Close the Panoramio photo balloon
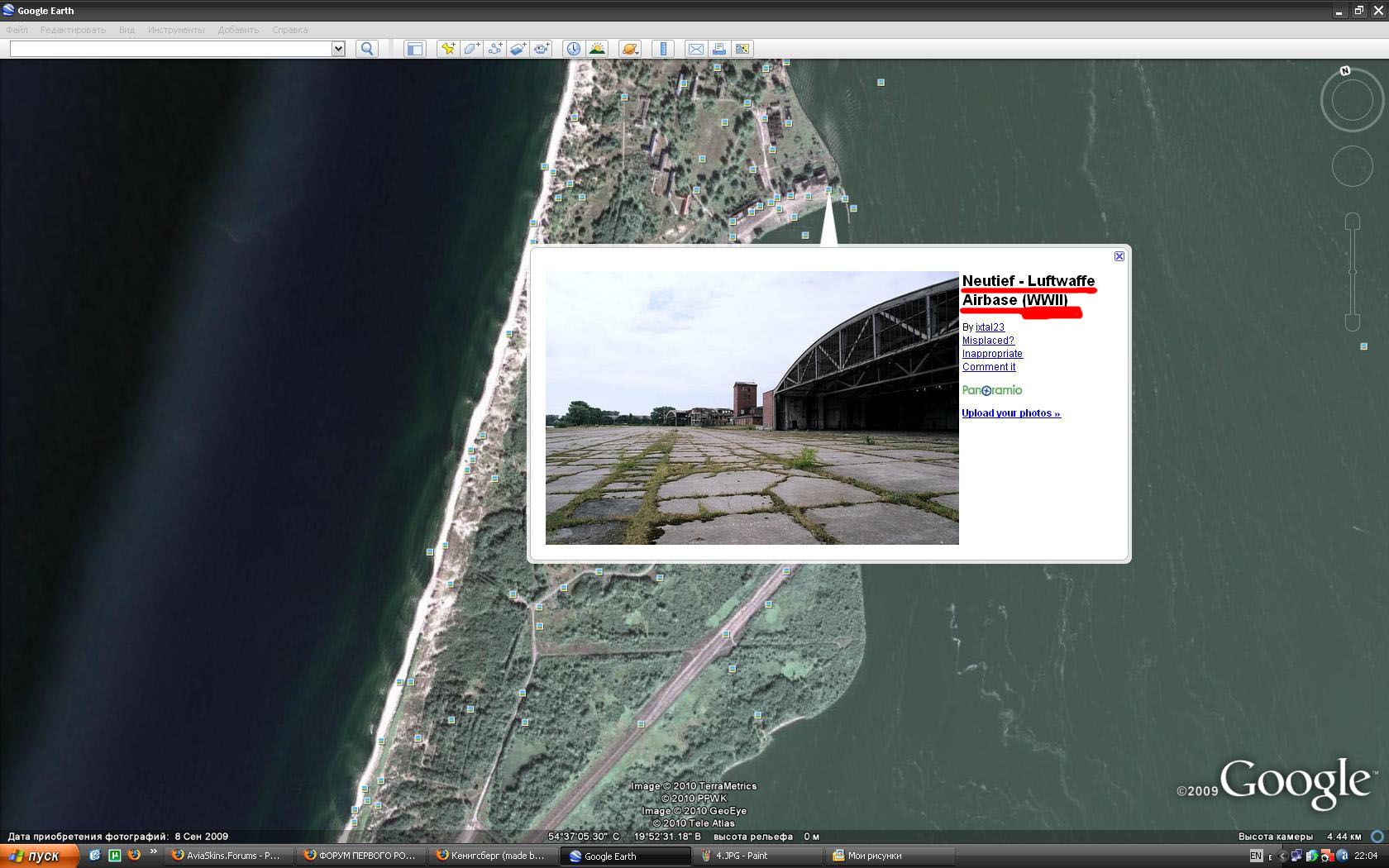This screenshot has height=868, width=1389. [x=1119, y=256]
